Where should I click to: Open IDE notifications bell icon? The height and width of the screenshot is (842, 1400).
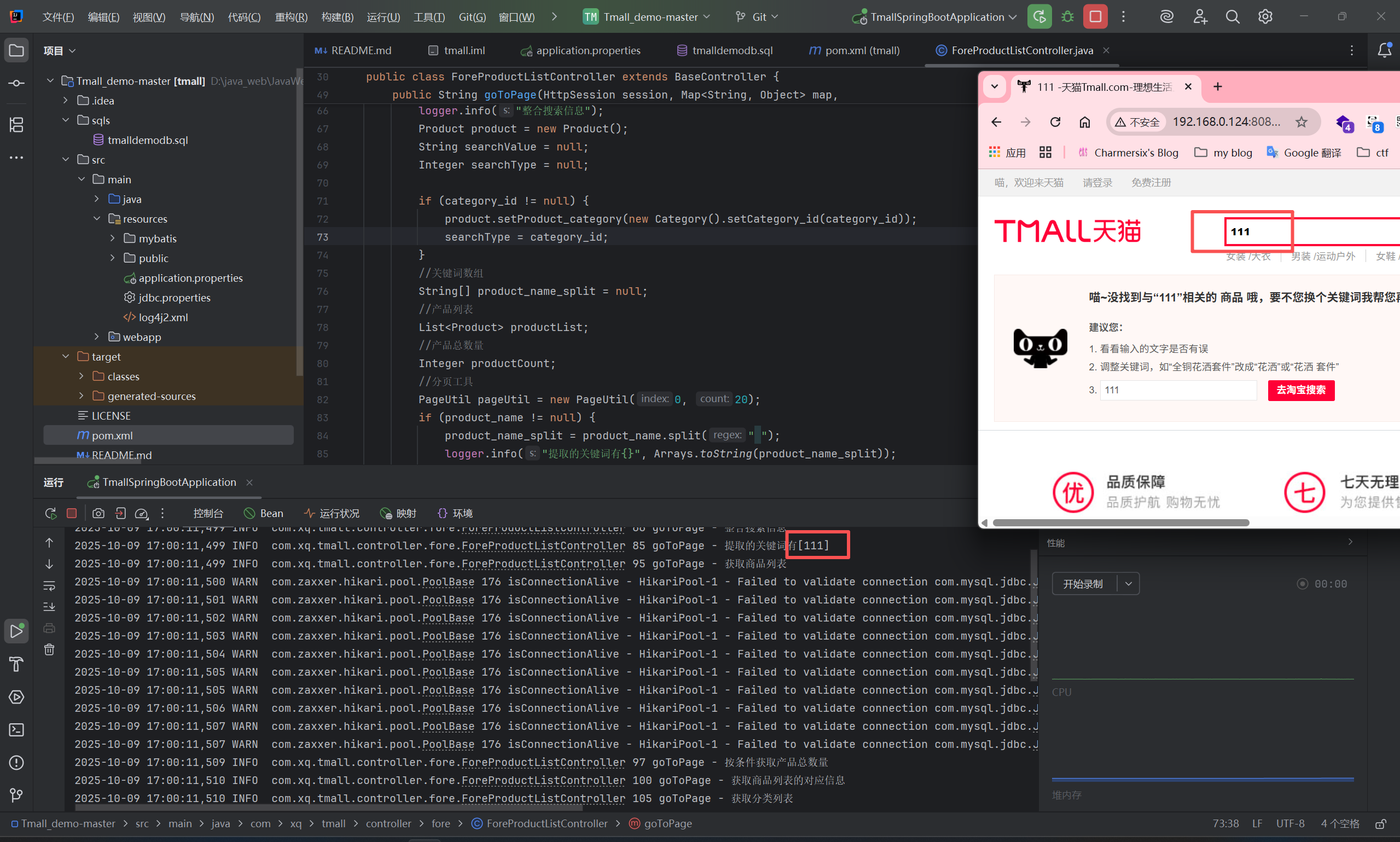pyautogui.click(x=1384, y=50)
